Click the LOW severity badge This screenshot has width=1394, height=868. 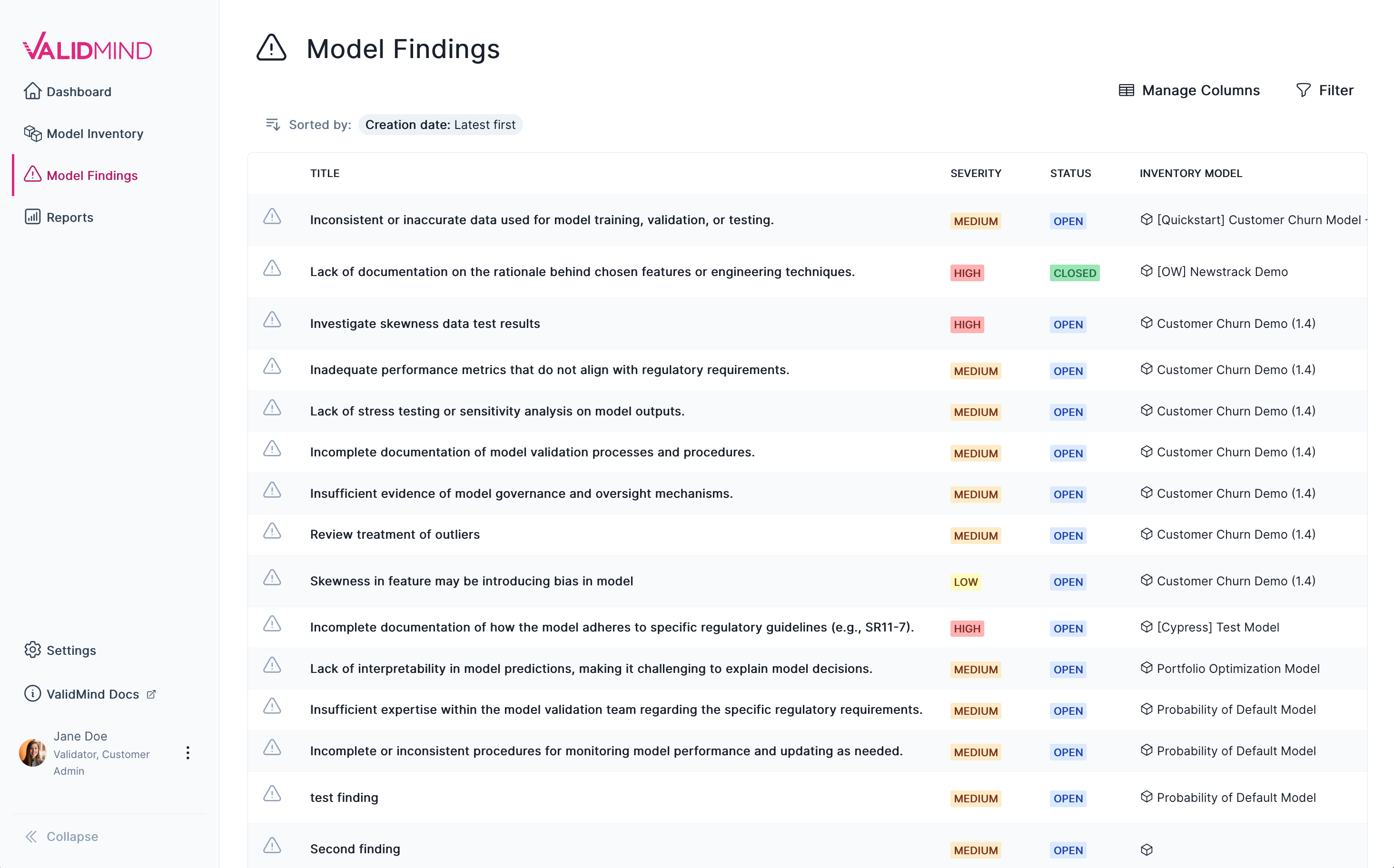coord(965,582)
